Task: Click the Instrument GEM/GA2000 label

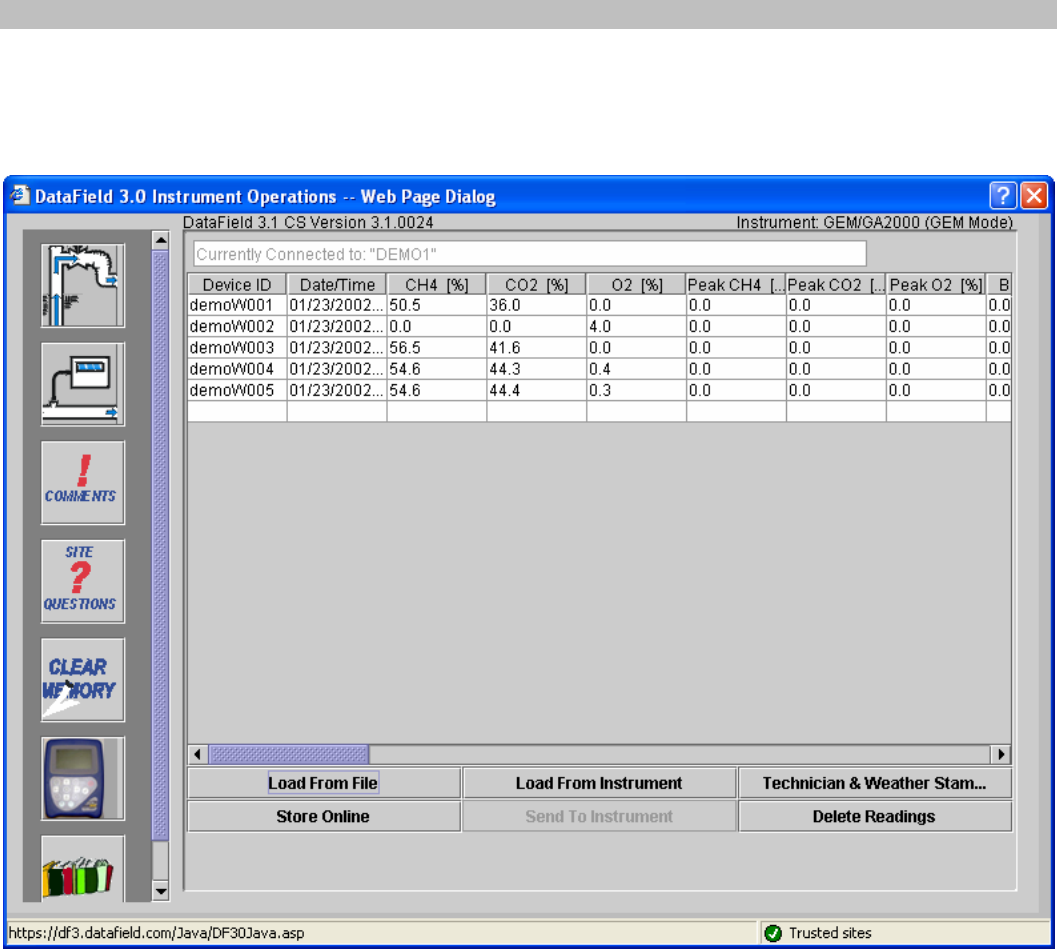Action: [874, 222]
